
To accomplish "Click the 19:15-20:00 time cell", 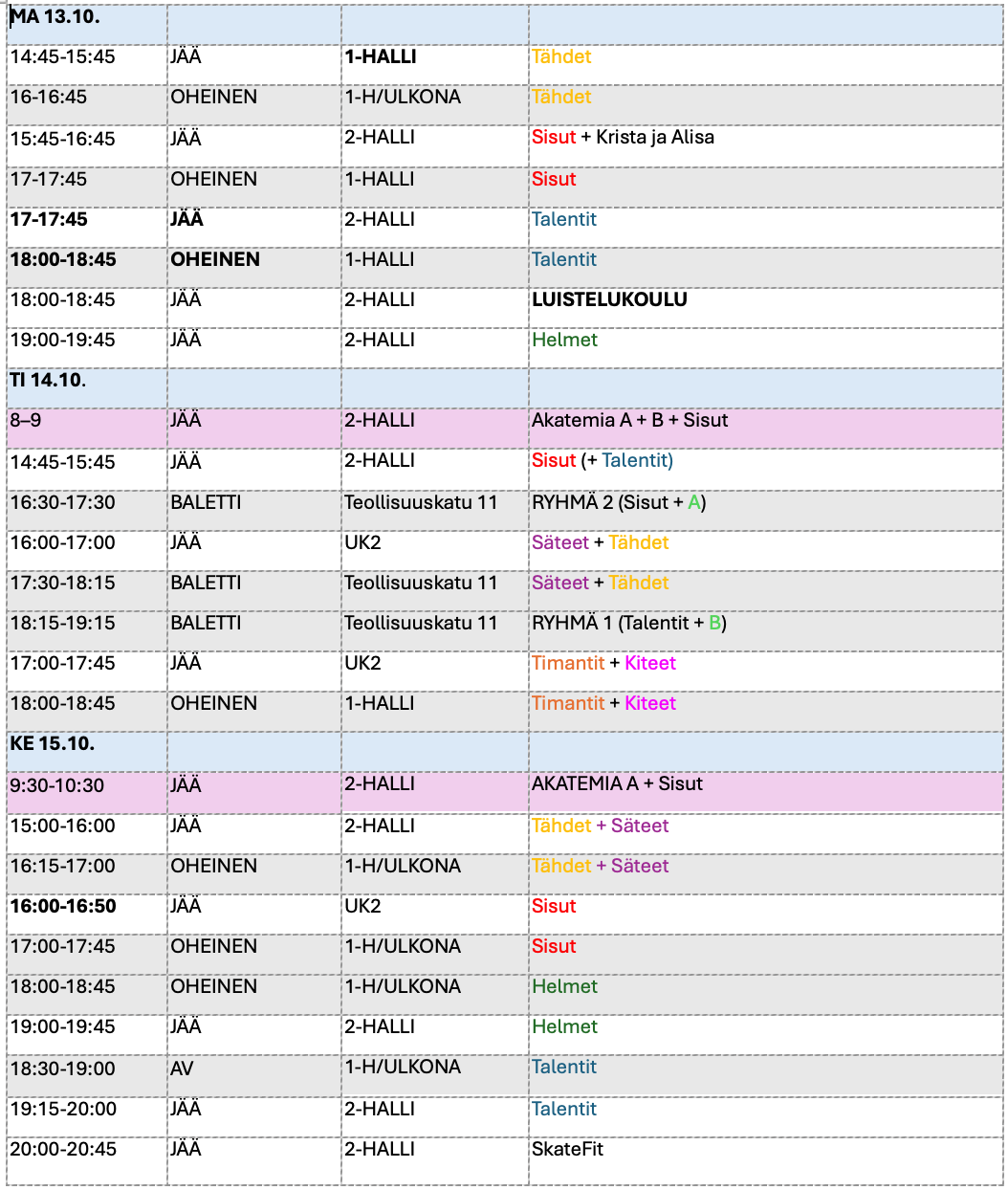I will pos(63,1110).
